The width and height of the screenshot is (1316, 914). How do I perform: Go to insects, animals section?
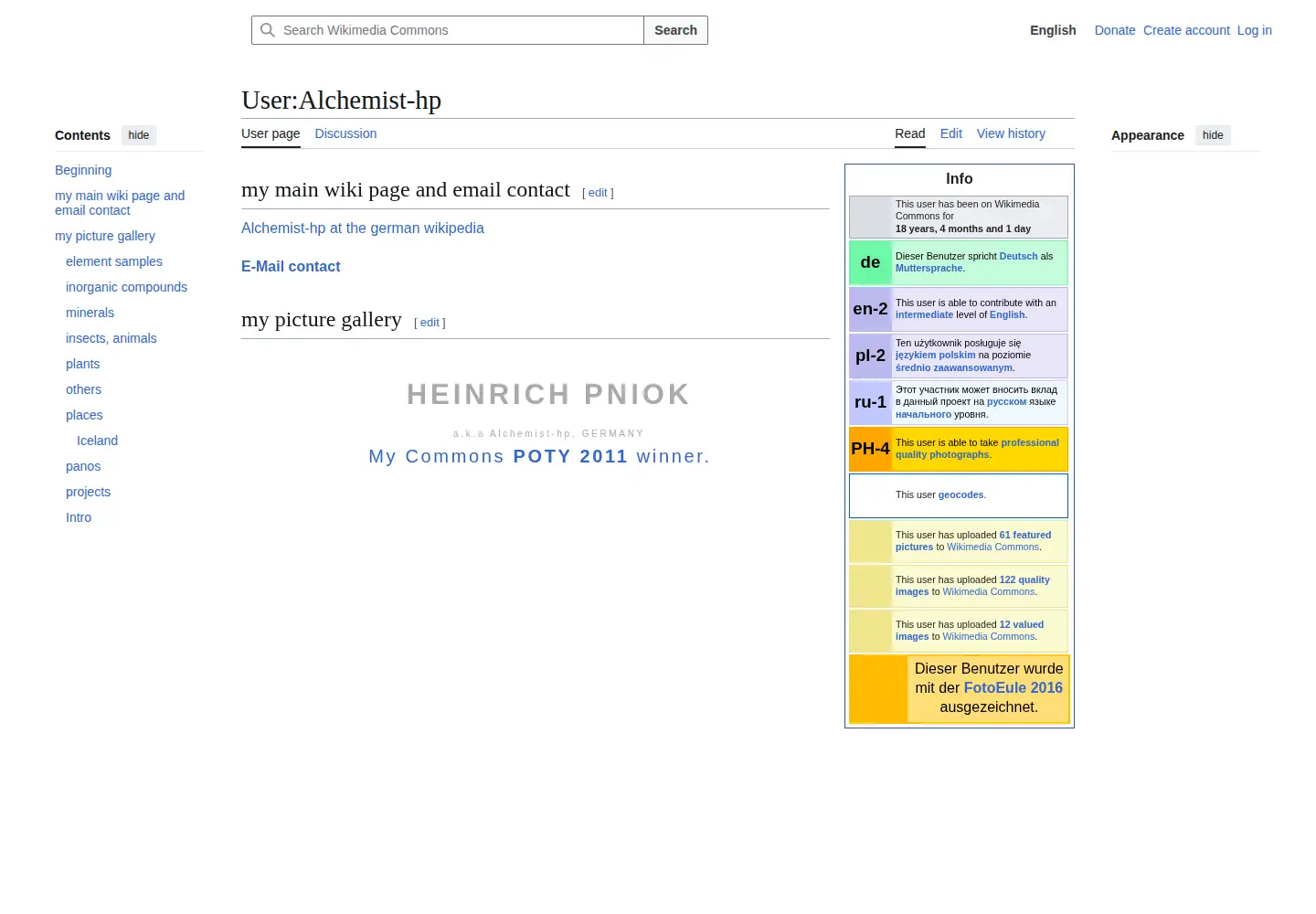pyautogui.click(x=111, y=338)
